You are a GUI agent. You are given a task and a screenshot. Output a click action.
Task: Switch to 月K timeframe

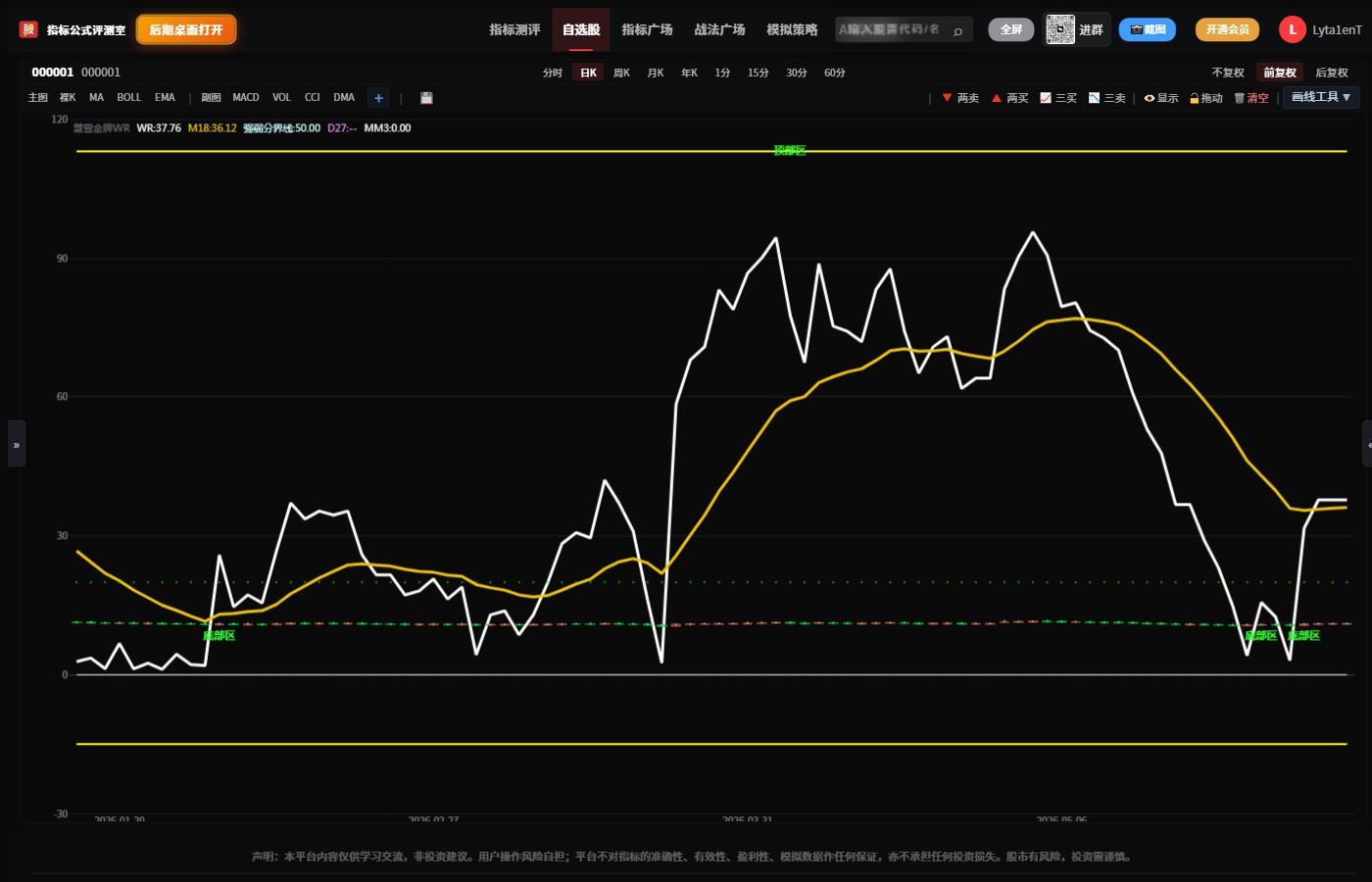(656, 73)
